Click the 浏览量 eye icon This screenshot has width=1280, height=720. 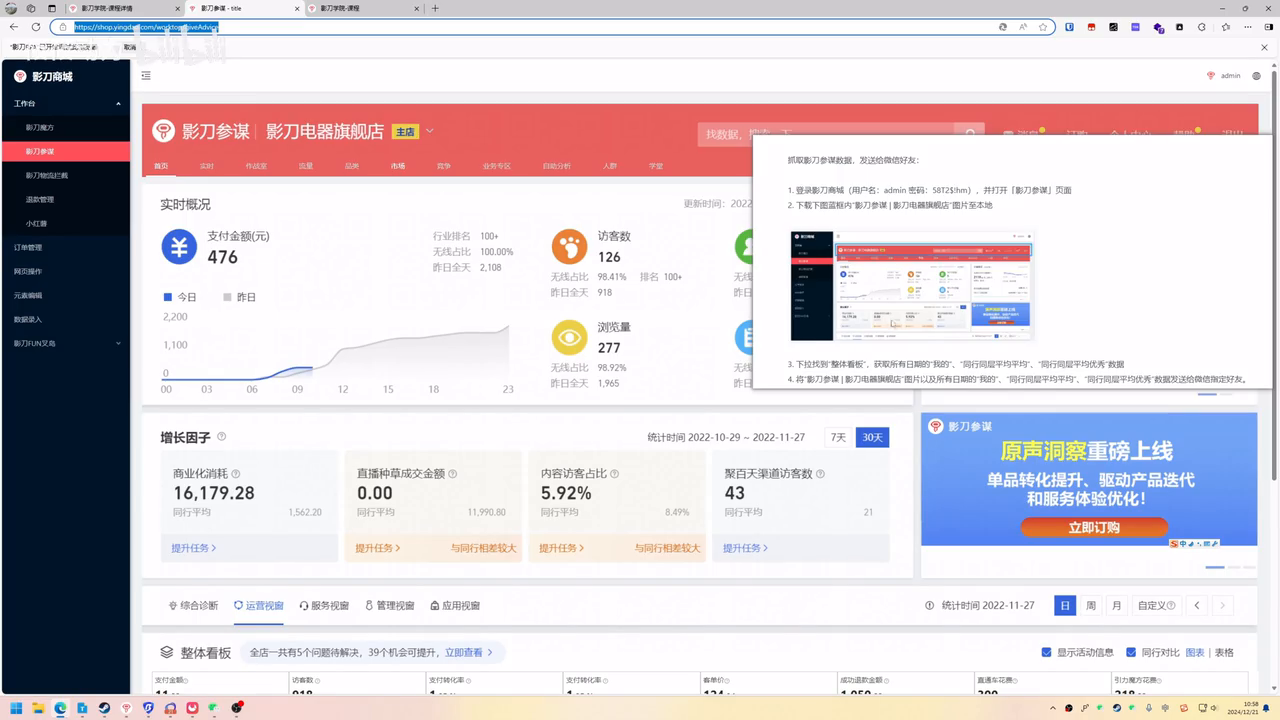click(570, 337)
